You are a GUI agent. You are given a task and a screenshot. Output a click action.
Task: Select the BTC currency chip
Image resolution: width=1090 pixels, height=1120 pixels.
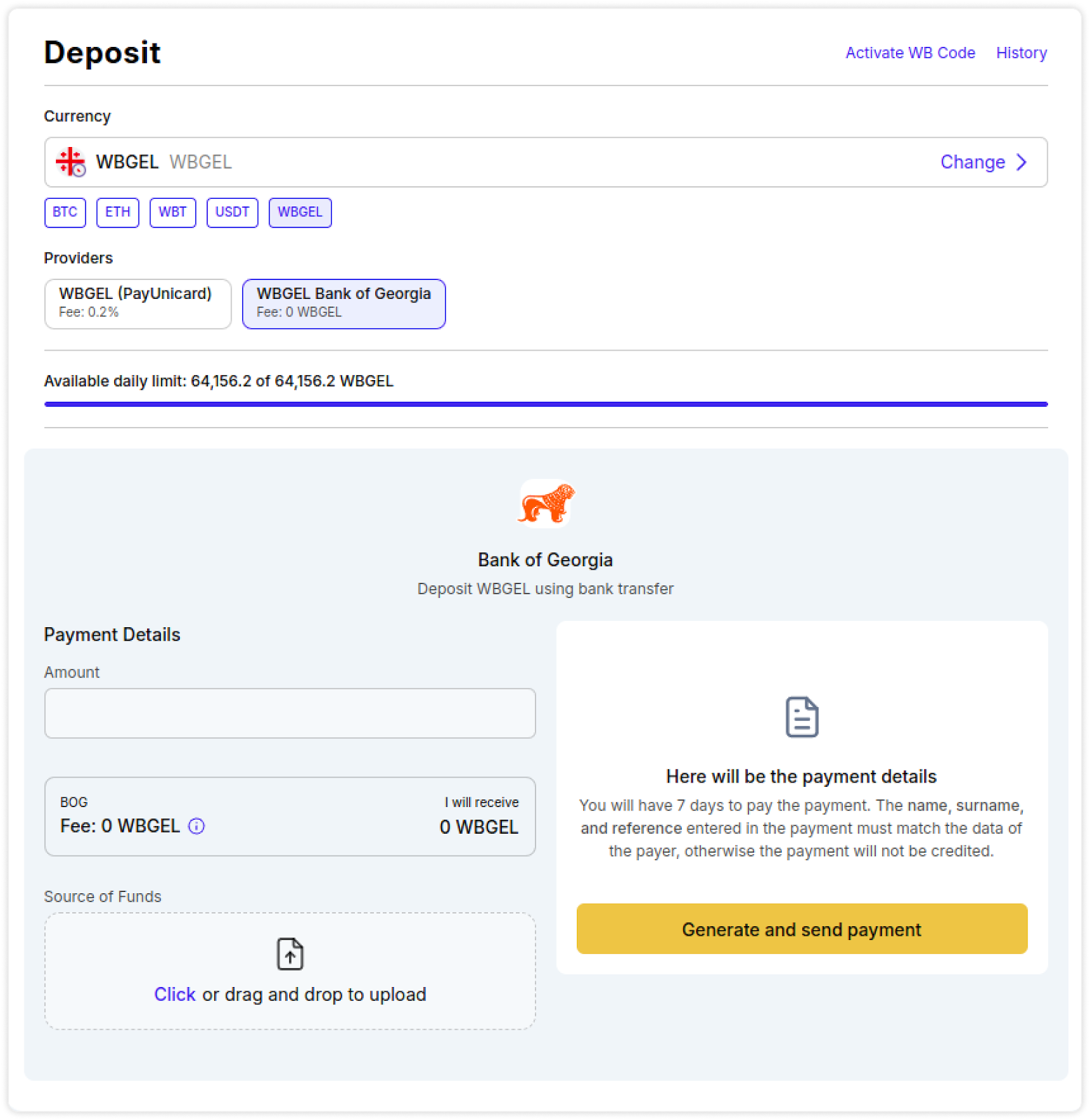[65, 213]
